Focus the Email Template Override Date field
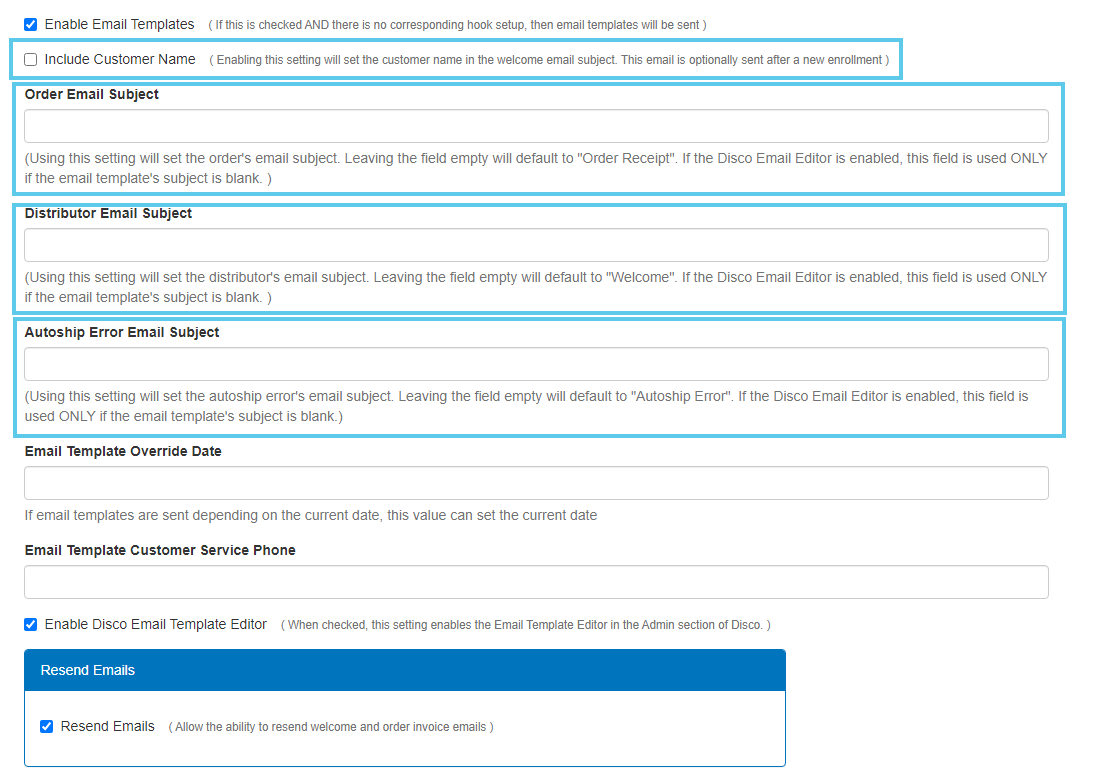Viewport: 1104px width, 778px height. [x=536, y=483]
